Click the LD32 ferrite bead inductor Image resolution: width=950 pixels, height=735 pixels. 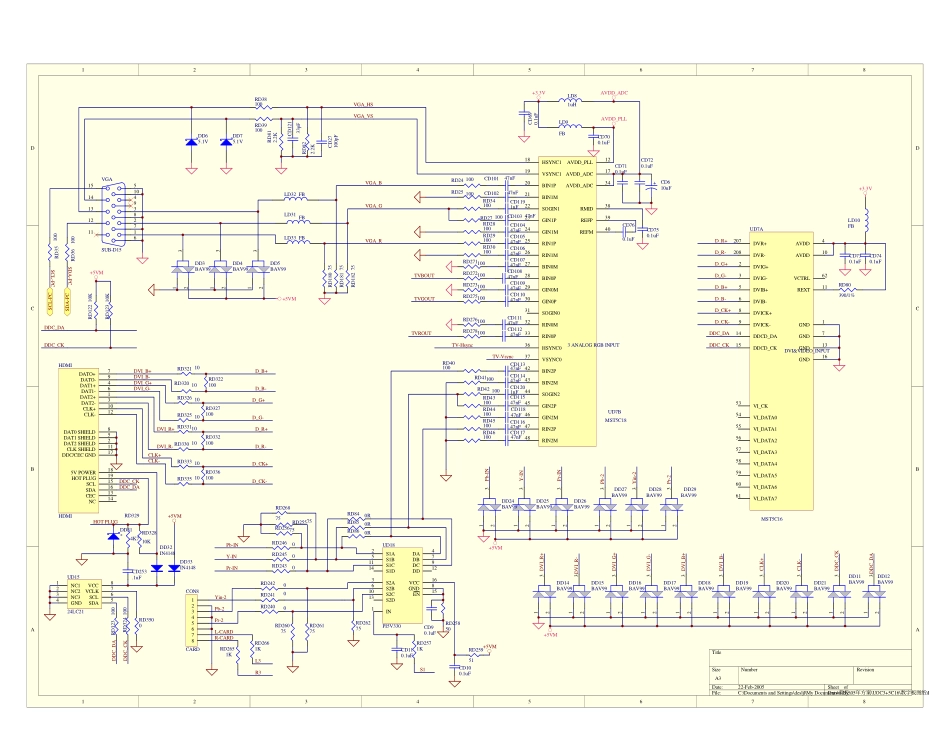(296, 200)
